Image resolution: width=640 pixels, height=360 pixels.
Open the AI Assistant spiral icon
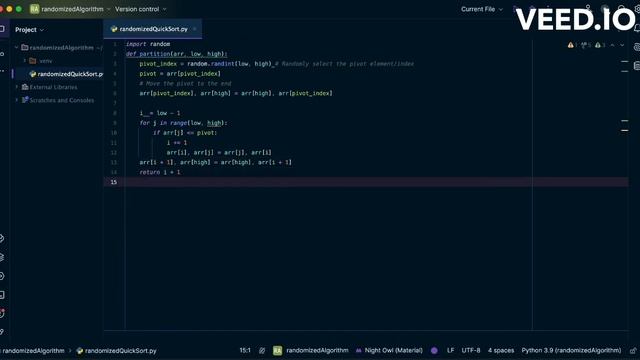pyautogui.click(x=637, y=47)
